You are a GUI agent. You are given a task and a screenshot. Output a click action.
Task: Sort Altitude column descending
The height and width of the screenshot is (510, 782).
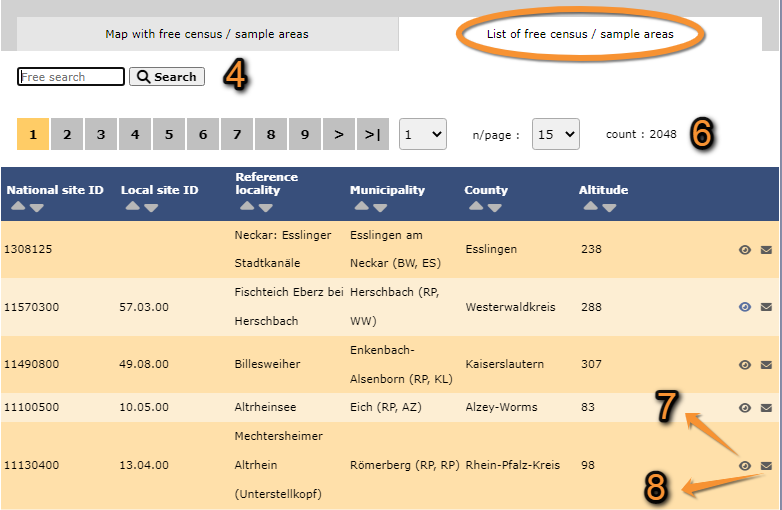609,208
